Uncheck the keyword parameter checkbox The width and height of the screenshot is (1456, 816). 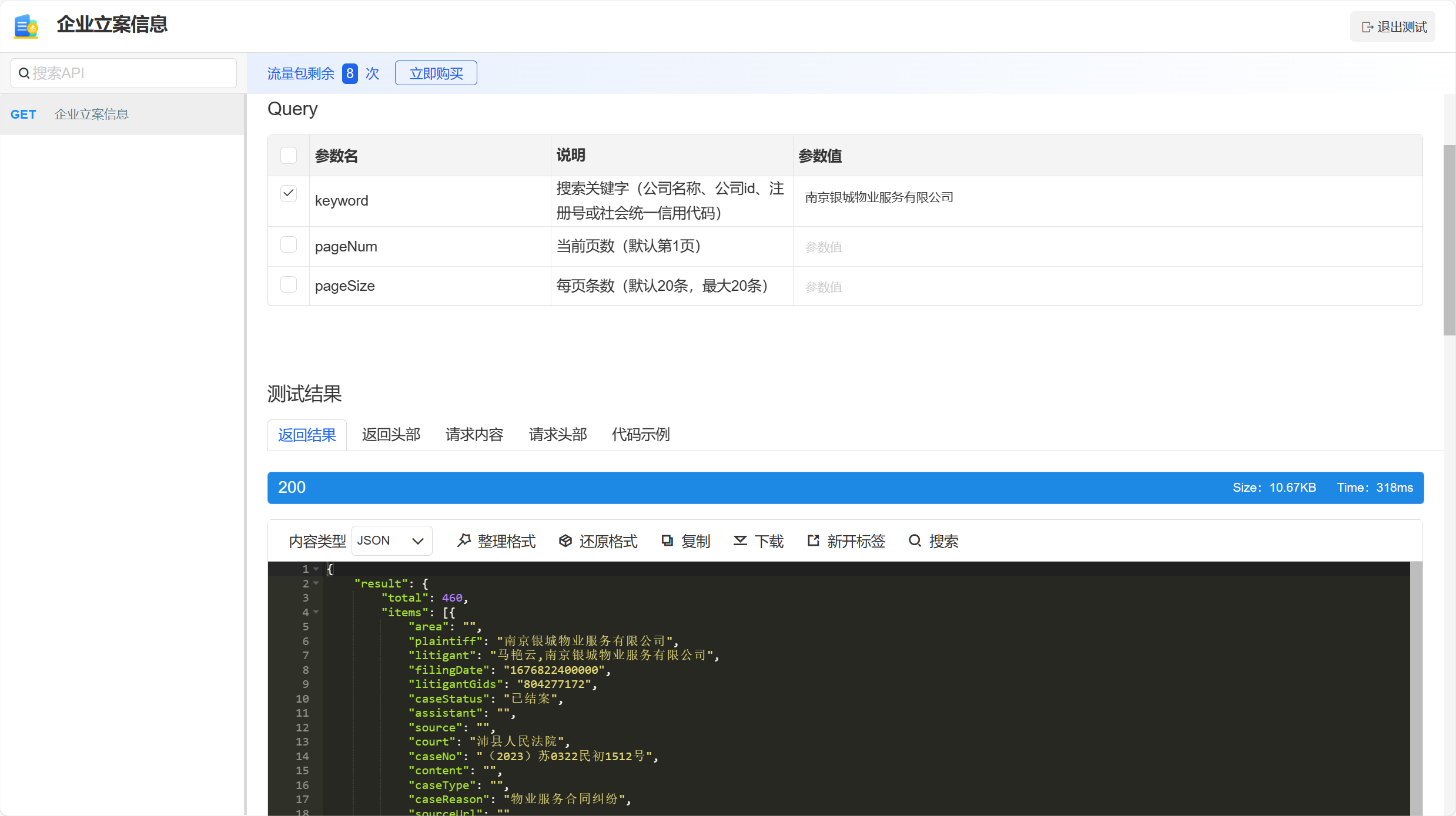pyautogui.click(x=289, y=193)
